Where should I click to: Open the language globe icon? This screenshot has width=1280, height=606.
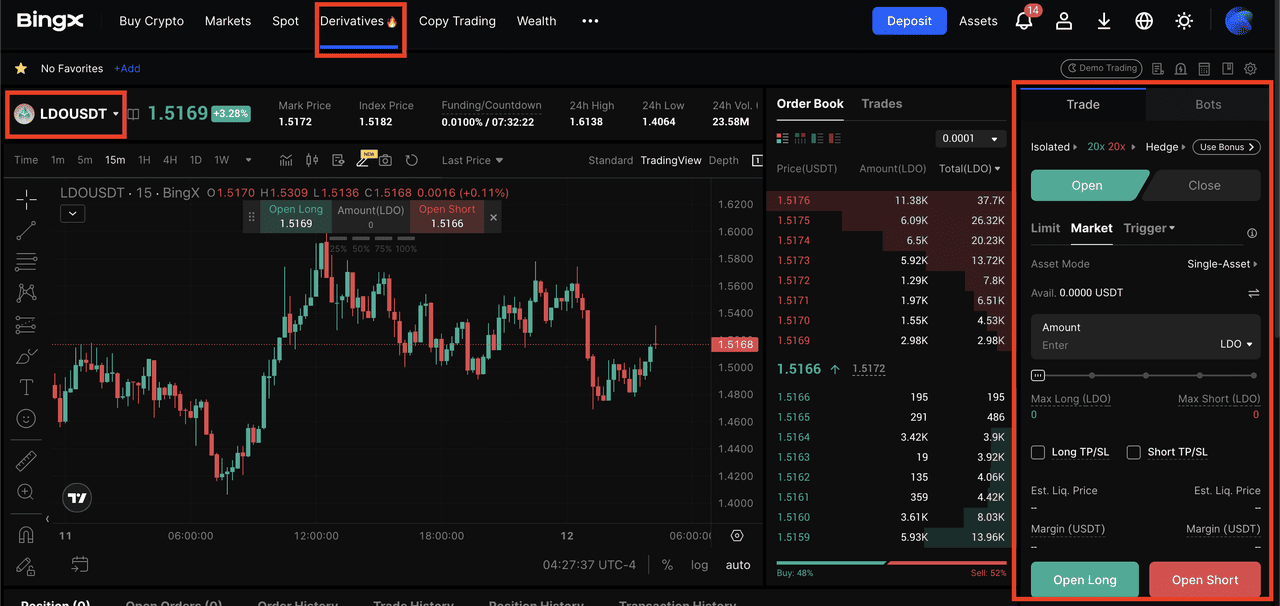tap(1144, 21)
